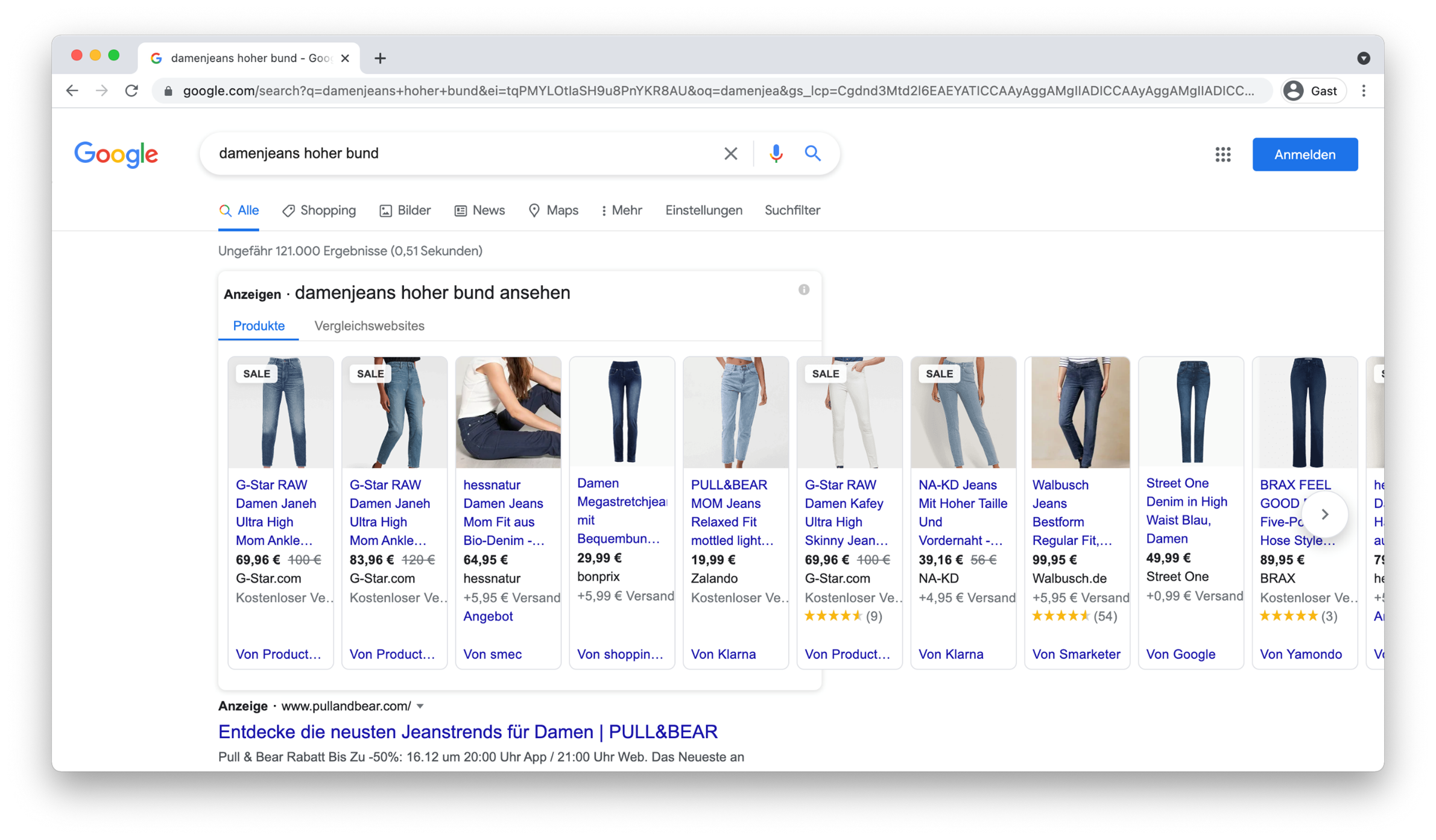1436x840 pixels.
Task: Click the ad info icon
Action: [803, 290]
